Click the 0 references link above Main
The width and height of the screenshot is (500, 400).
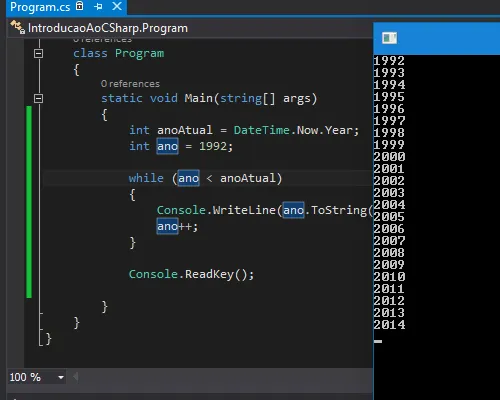tap(130, 84)
